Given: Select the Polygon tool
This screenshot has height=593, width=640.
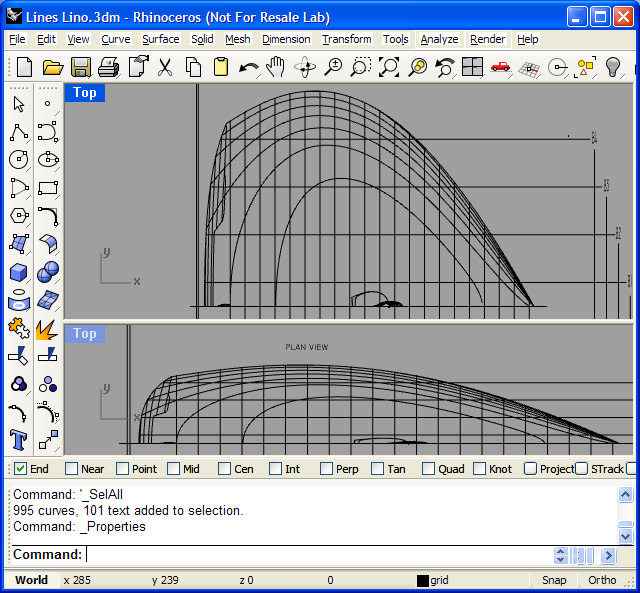Looking at the screenshot, I should [x=19, y=215].
